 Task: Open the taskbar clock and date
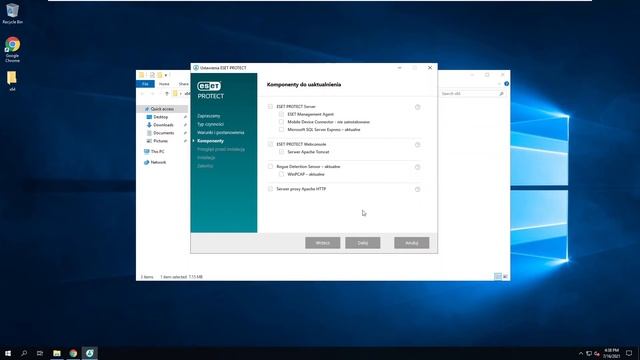(x=611, y=353)
